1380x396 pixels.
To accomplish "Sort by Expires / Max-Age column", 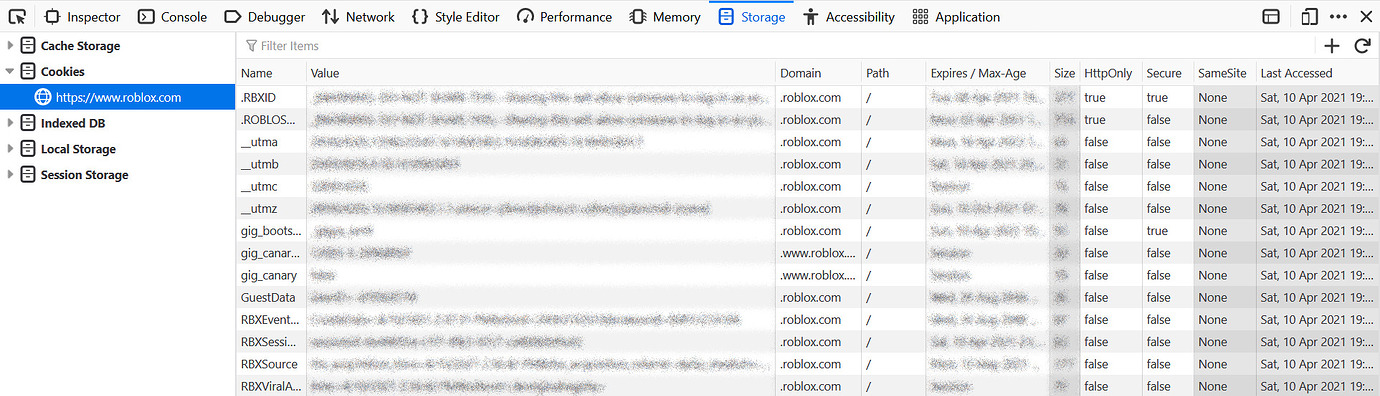I will [x=988, y=73].
